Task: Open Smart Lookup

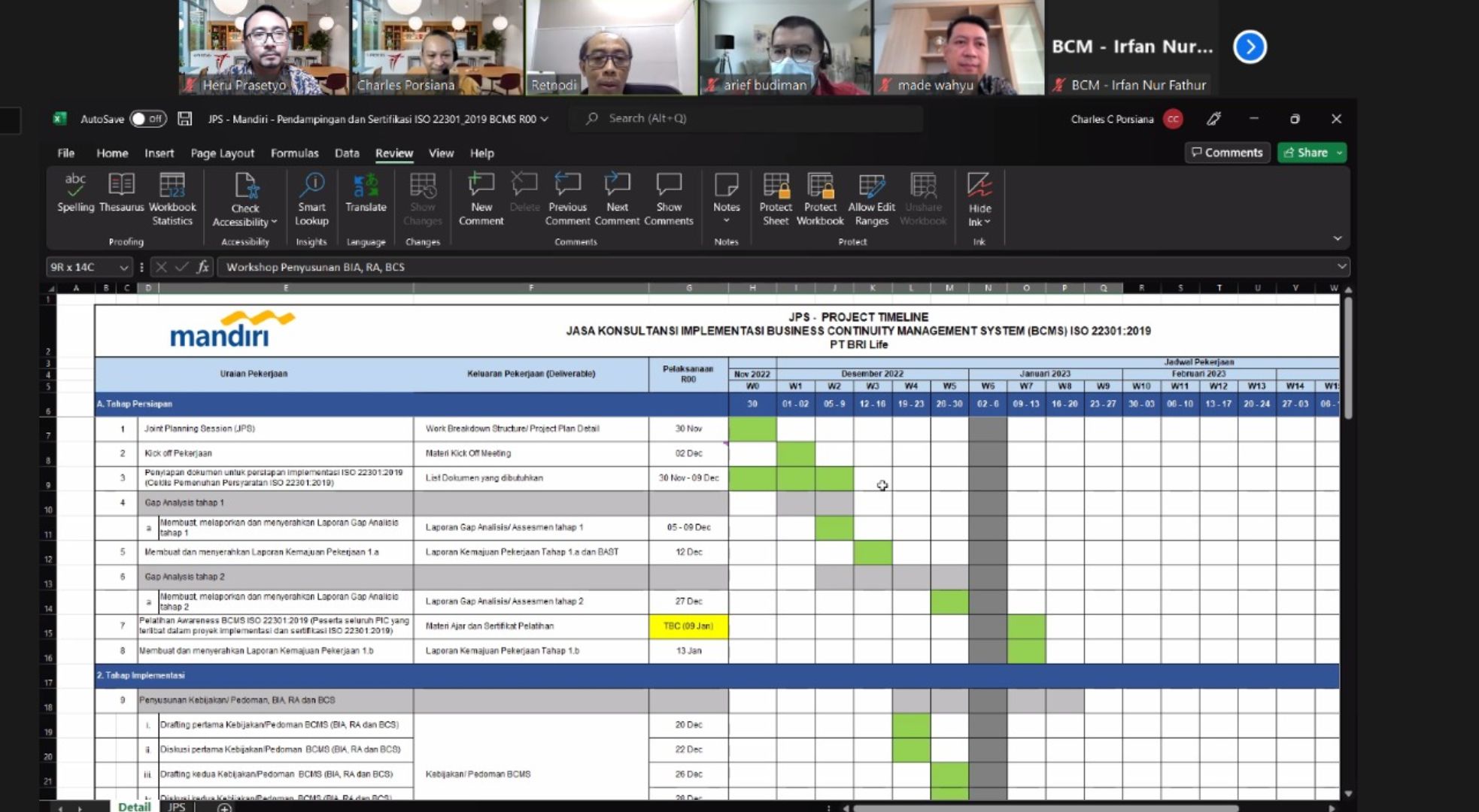Action: click(311, 199)
